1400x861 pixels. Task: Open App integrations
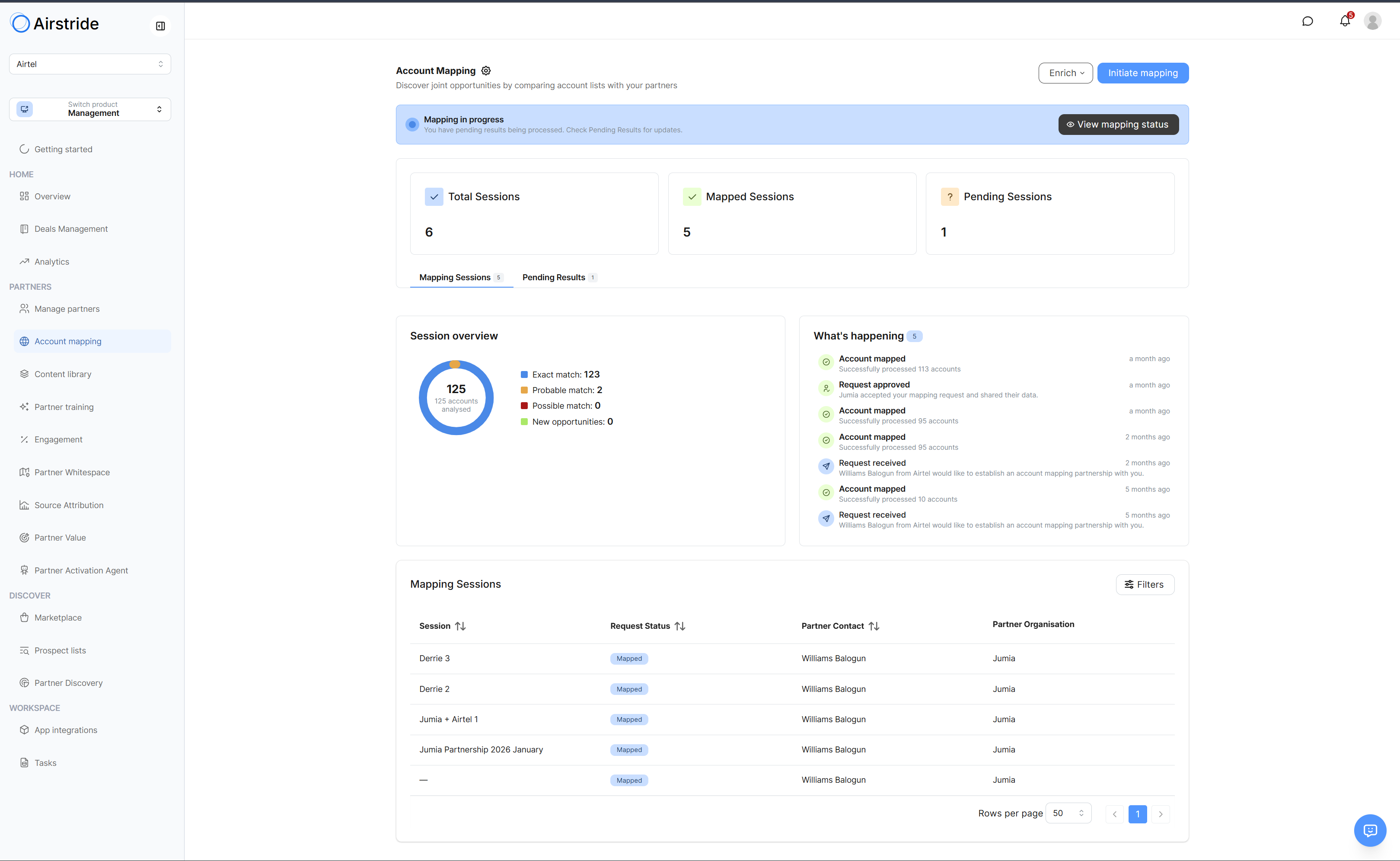pyautogui.click(x=92, y=730)
